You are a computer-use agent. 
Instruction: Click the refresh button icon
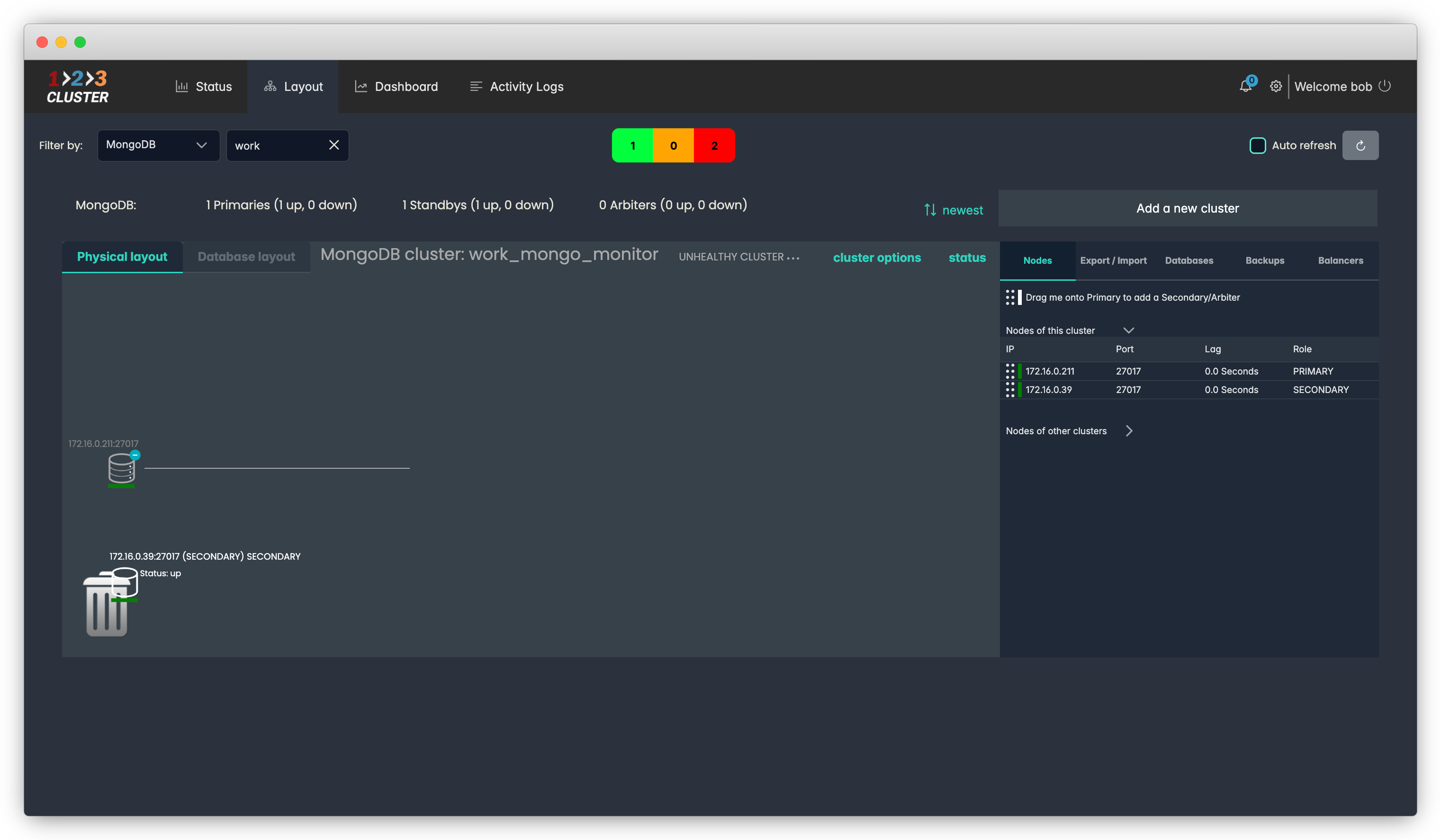(1360, 146)
